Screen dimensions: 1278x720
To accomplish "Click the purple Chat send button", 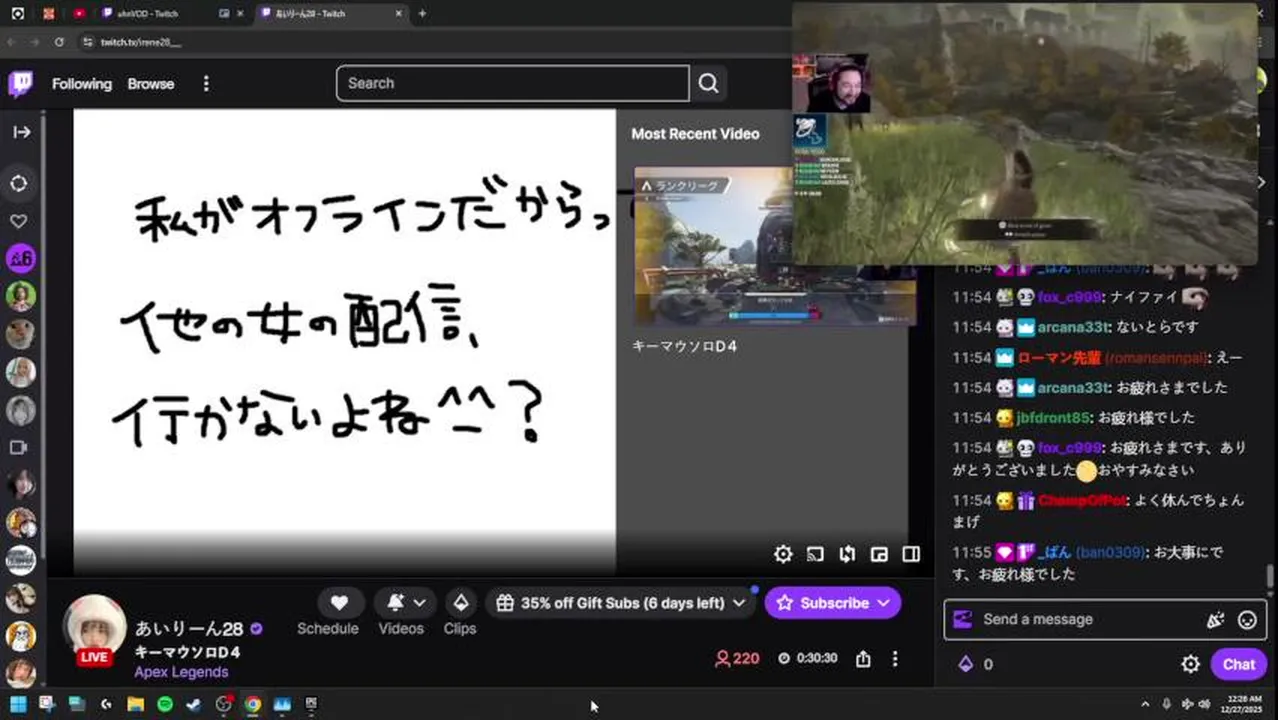I will [x=1238, y=664].
